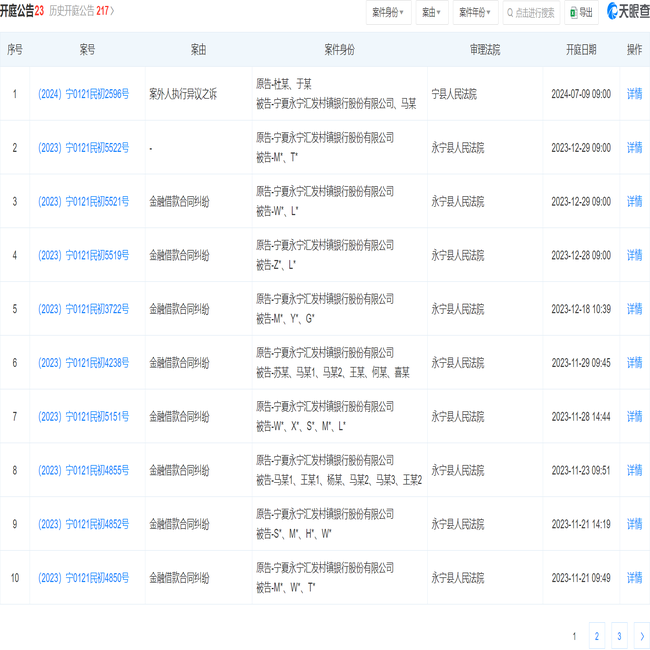Open case (2023)宁0121民初3722号
Screen dimensions: 650x650
[83, 310]
